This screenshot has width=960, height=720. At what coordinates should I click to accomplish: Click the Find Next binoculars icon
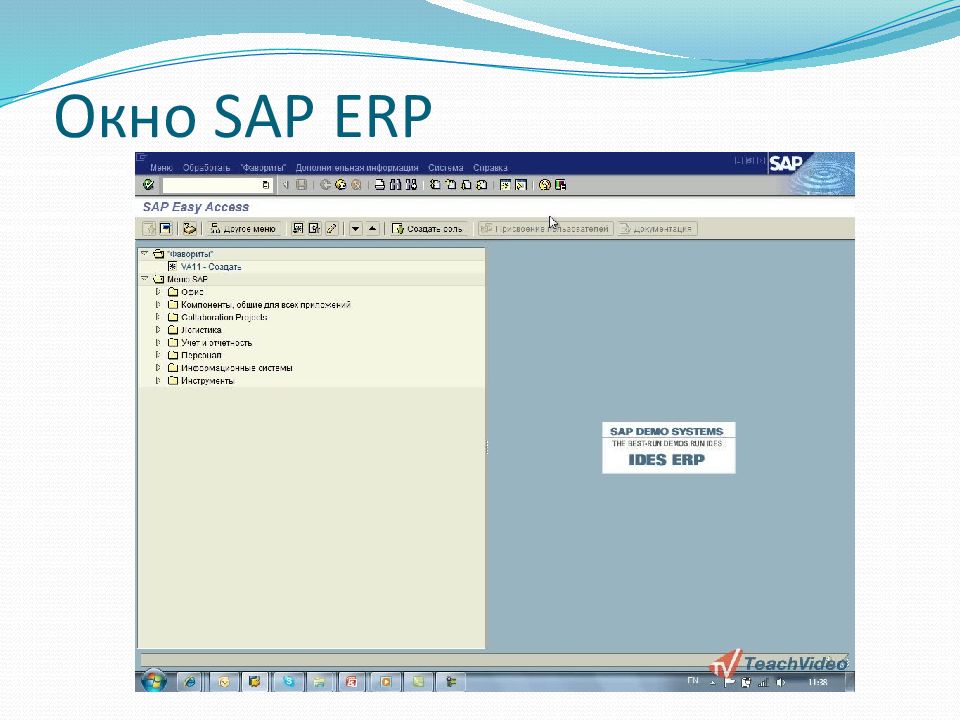tap(411, 184)
